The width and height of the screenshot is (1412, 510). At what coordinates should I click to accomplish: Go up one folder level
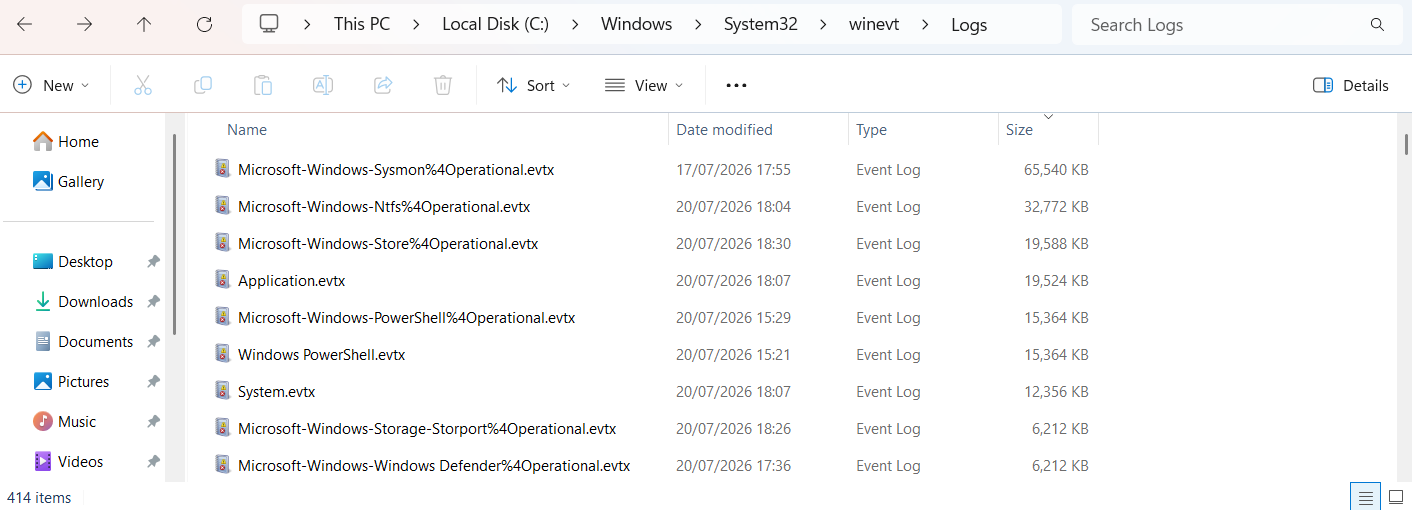click(x=144, y=25)
